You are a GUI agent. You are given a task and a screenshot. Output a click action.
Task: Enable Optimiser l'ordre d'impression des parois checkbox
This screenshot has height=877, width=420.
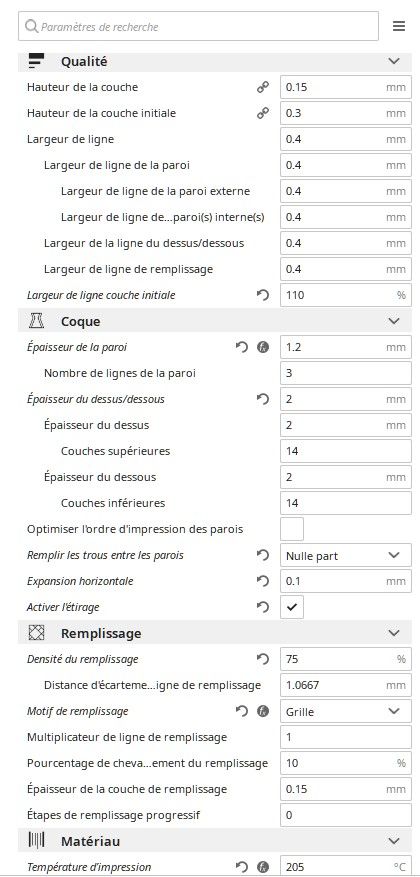(x=292, y=529)
